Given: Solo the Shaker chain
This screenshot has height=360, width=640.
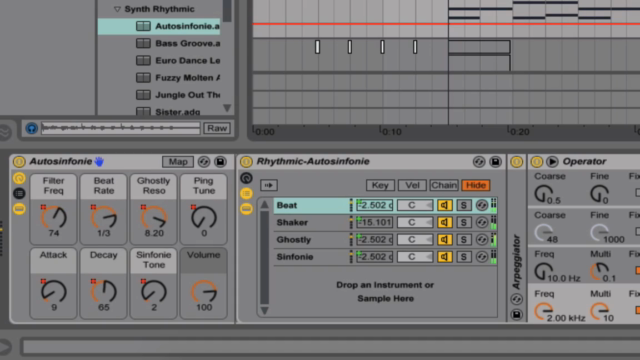Looking at the screenshot, I should click(x=463, y=222).
